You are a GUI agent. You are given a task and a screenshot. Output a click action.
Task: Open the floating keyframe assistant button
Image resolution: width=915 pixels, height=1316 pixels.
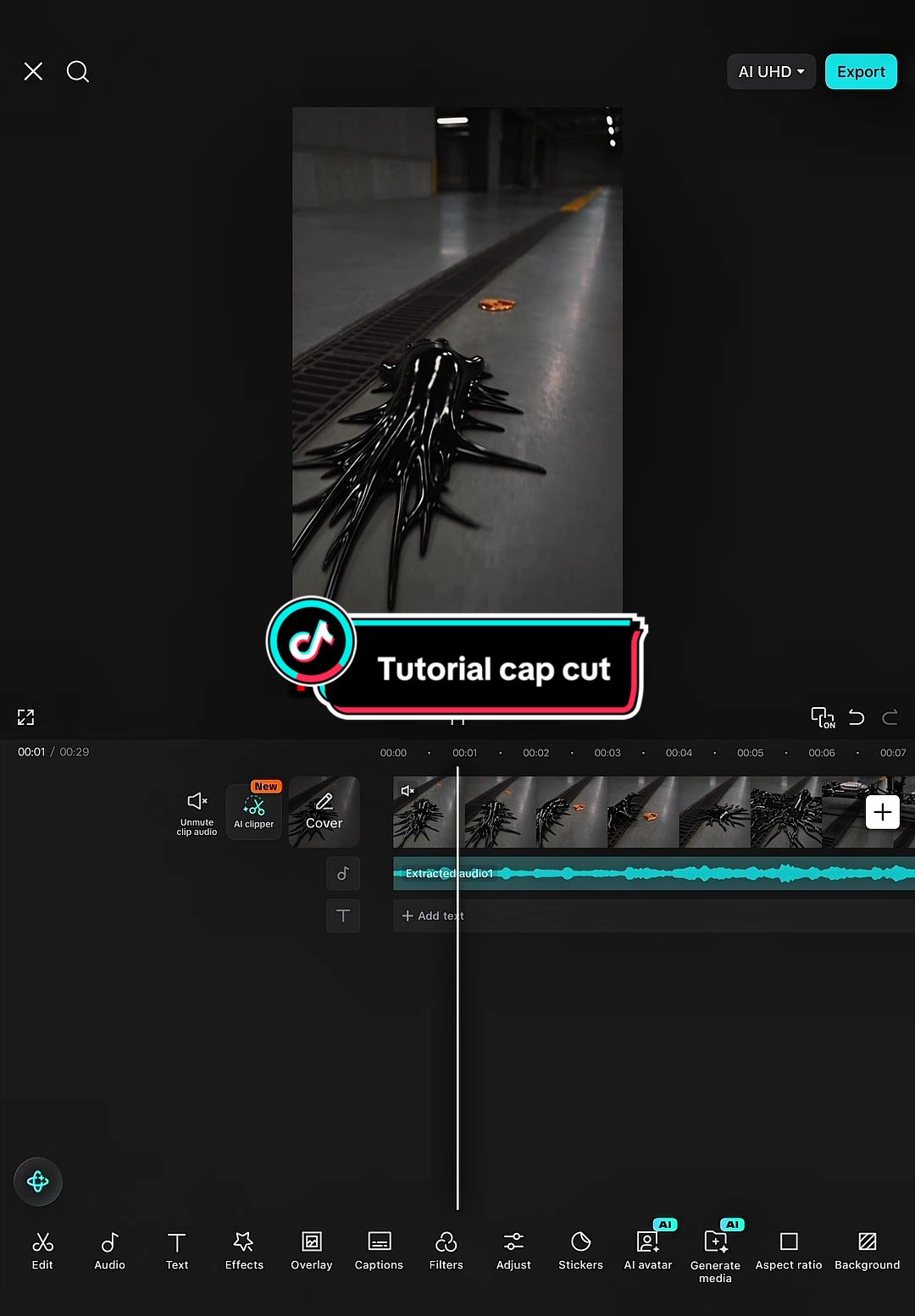pos(38,1181)
